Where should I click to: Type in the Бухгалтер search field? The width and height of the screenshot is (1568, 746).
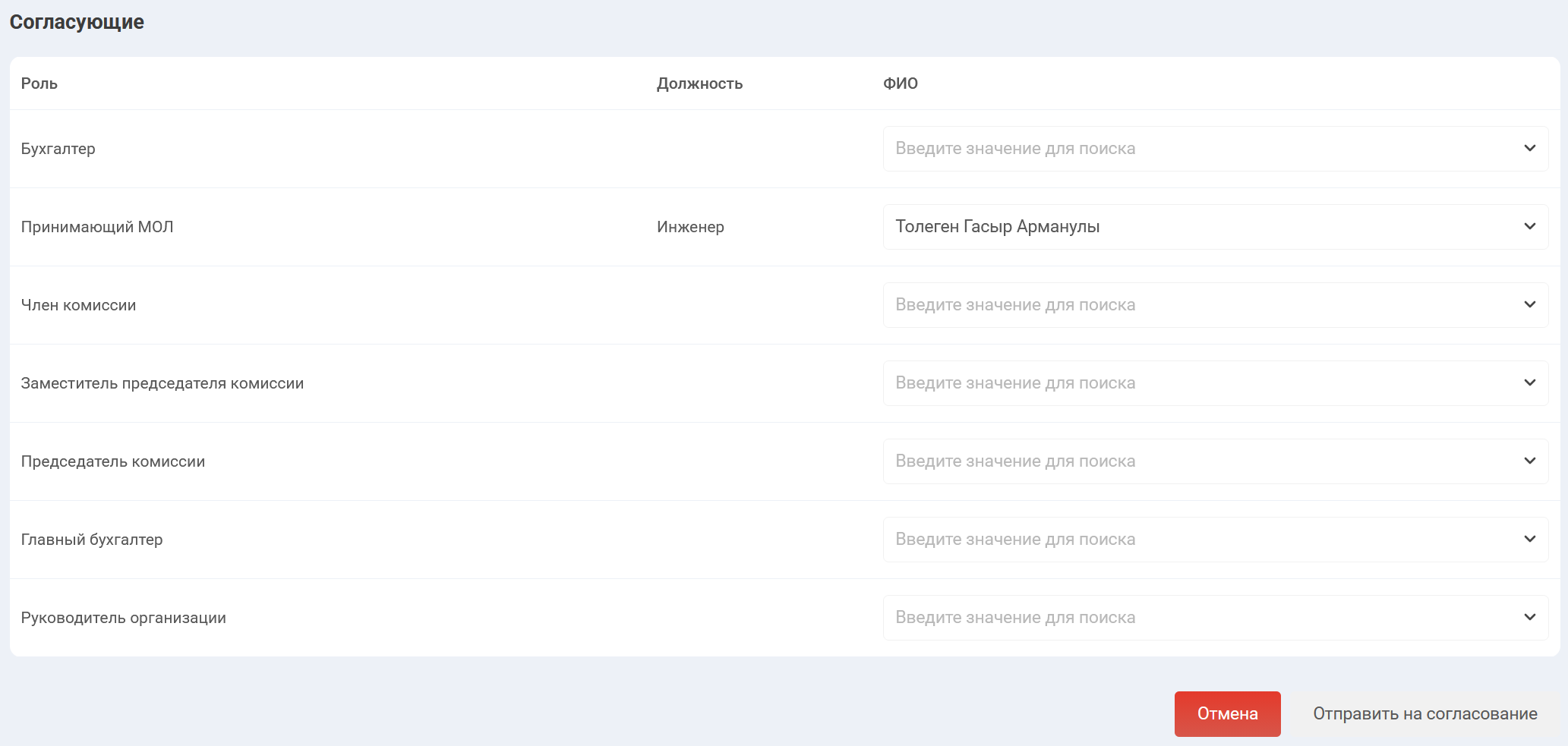pyautogui.click(x=1200, y=149)
